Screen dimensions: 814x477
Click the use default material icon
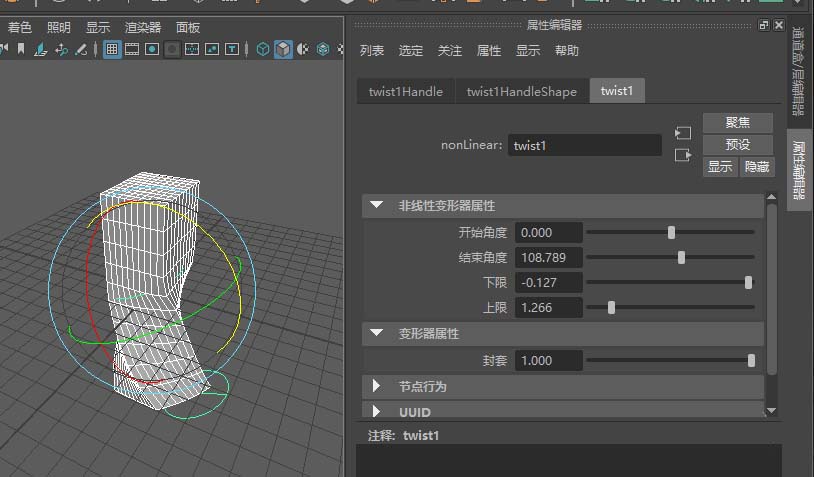coord(303,49)
